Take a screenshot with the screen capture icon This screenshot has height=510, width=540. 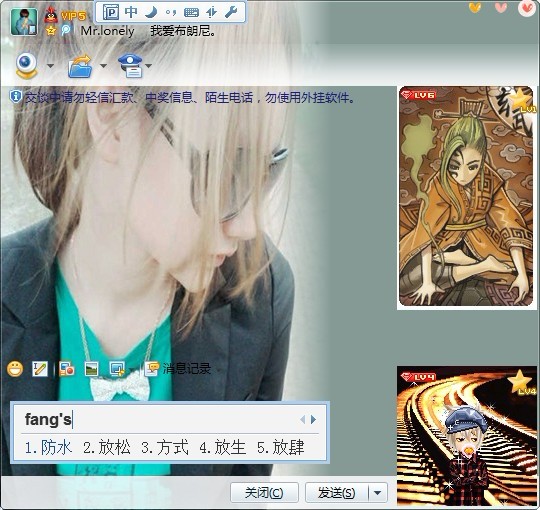[117, 369]
